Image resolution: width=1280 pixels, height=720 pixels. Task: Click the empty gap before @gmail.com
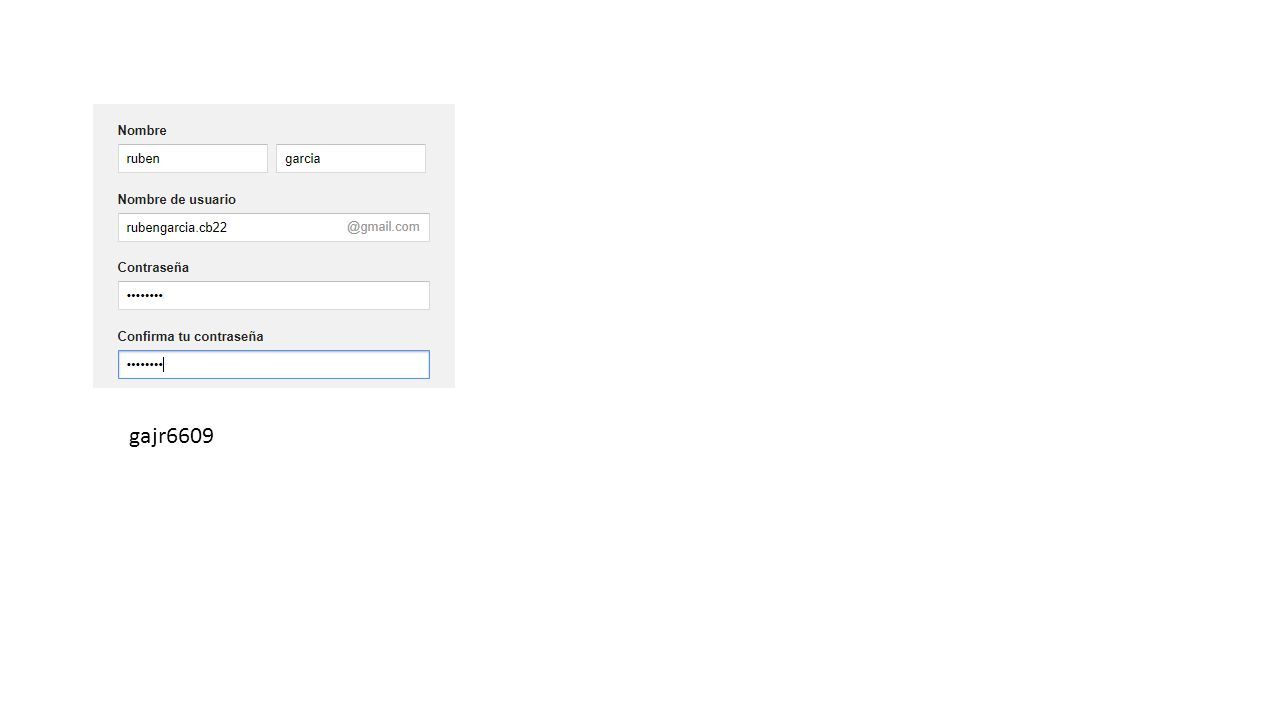[x=286, y=227]
